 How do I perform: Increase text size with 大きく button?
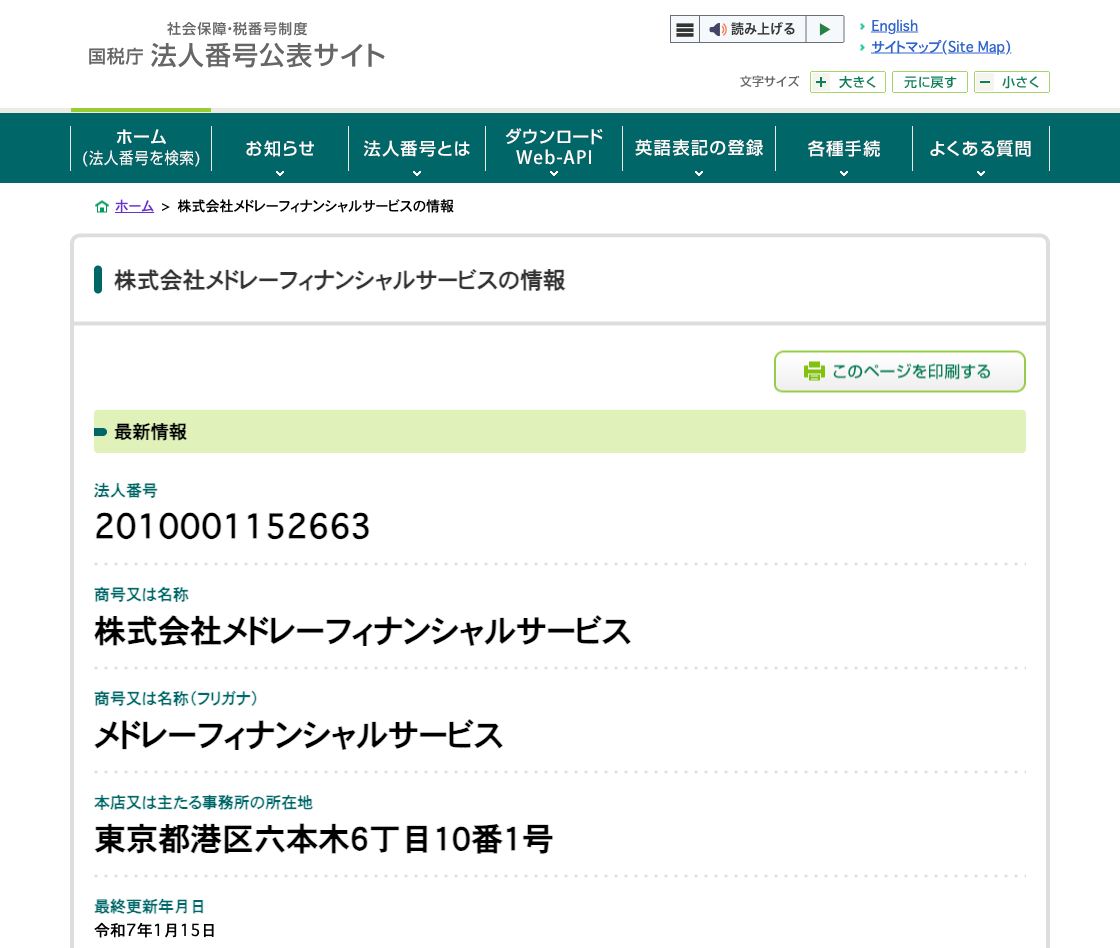pos(848,82)
